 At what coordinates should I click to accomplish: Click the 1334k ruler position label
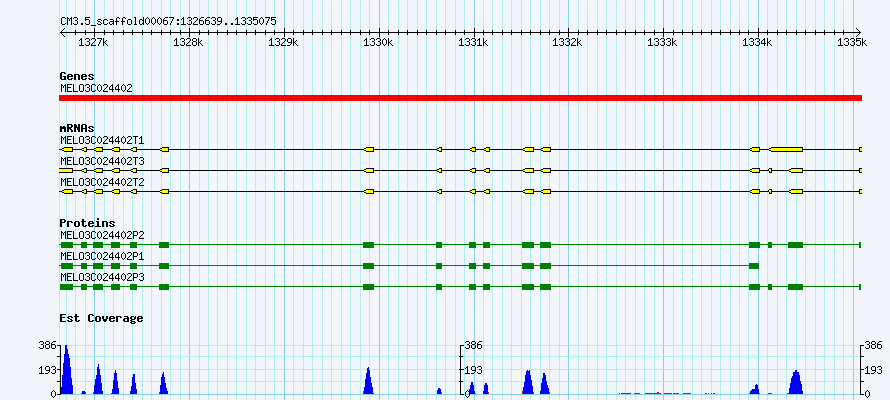[759, 42]
